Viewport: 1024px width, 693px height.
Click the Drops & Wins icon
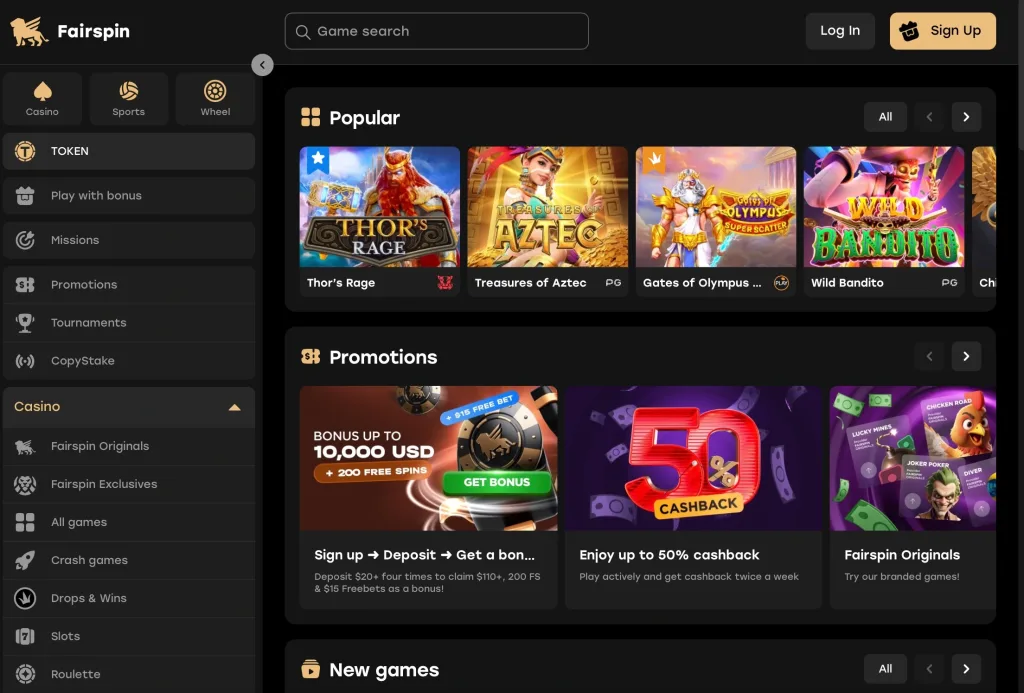[x=25, y=598]
